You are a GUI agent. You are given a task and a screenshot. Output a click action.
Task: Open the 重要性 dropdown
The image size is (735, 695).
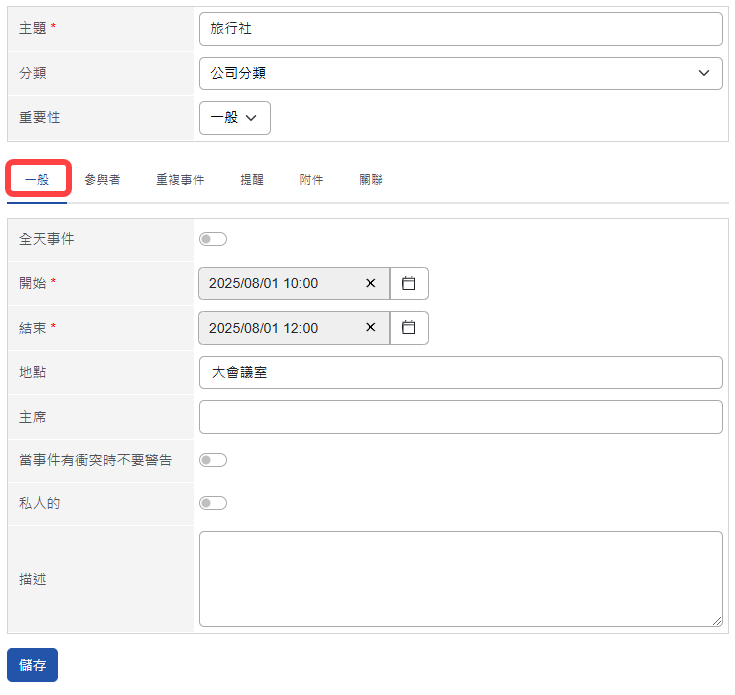point(234,117)
